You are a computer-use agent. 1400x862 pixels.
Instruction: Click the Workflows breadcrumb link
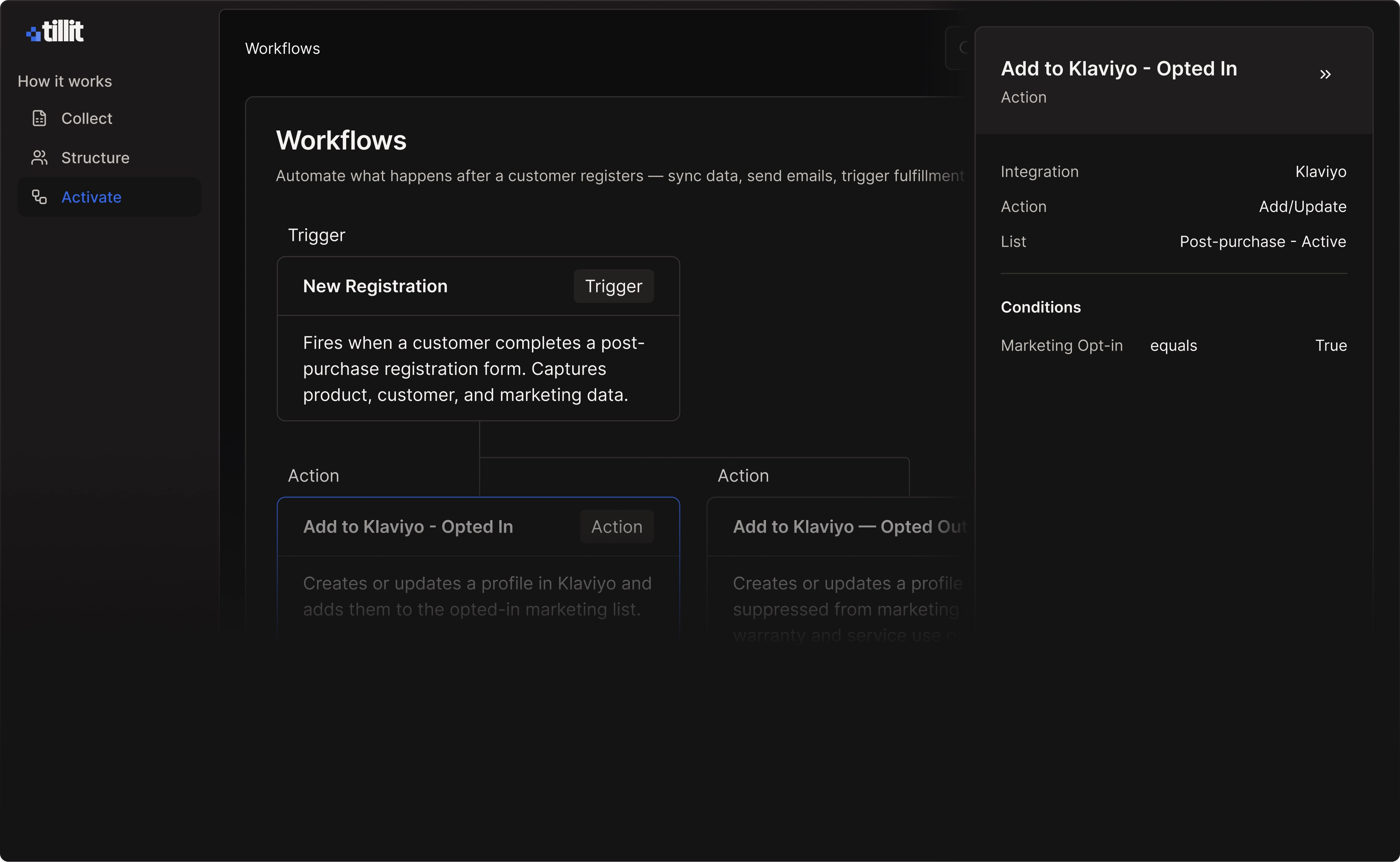coord(282,48)
